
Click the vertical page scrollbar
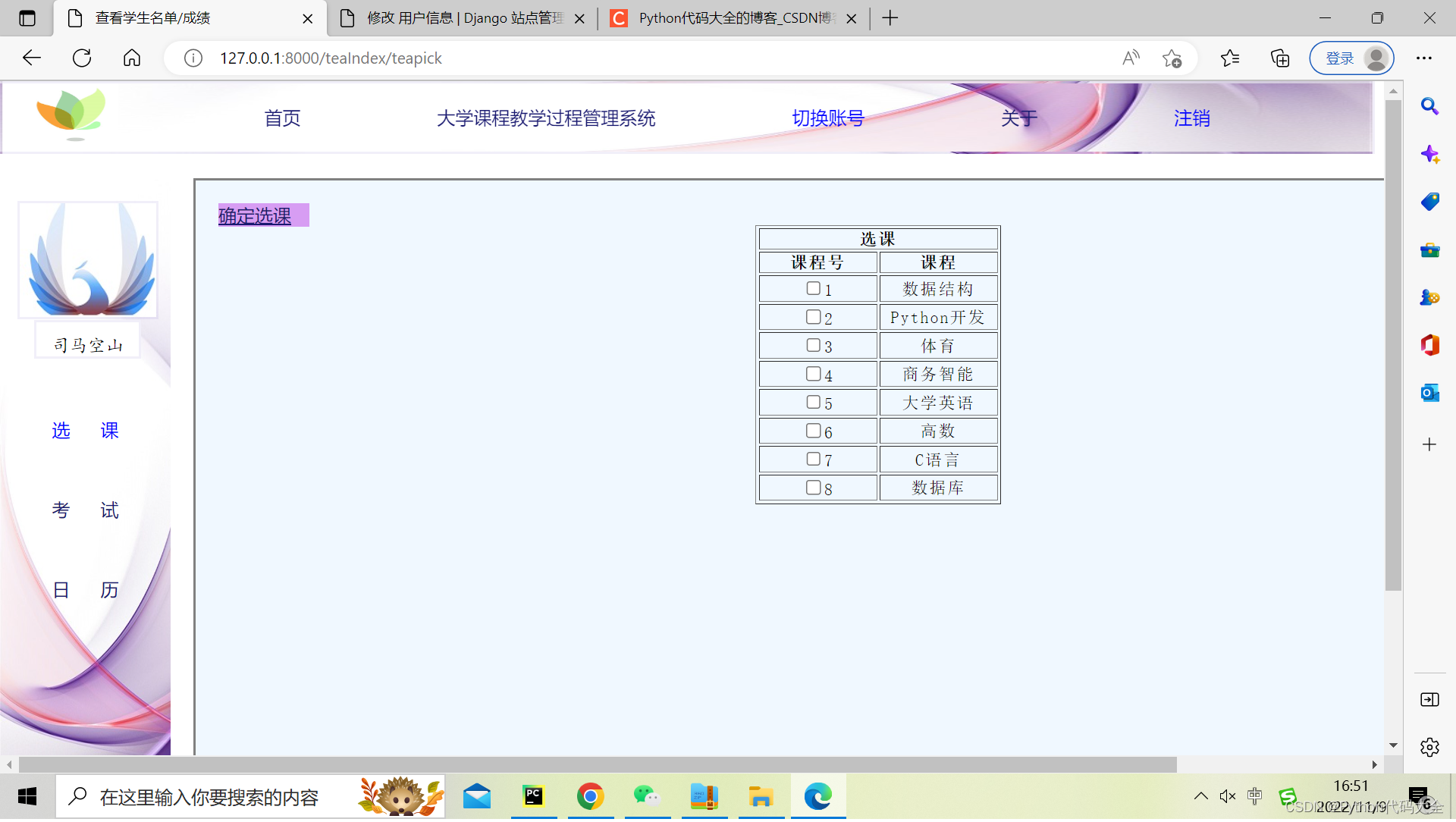pos(1393,341)
